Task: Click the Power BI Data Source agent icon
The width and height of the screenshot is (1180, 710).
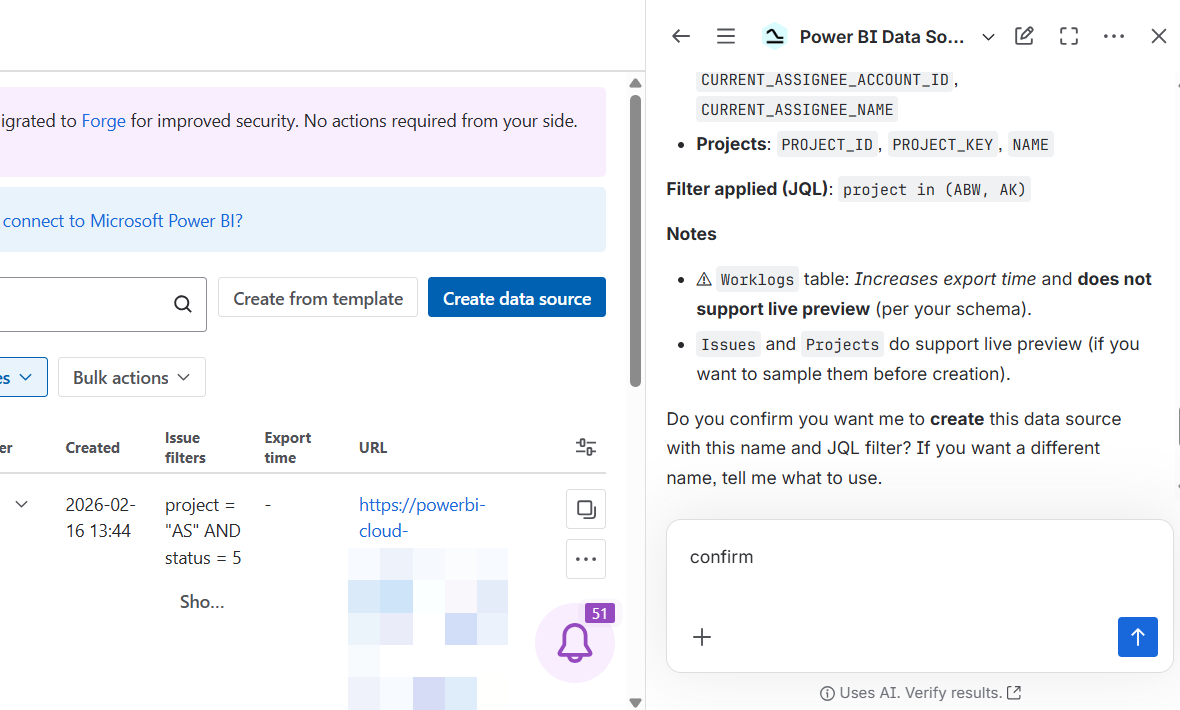Action: (x=774, y=36)
